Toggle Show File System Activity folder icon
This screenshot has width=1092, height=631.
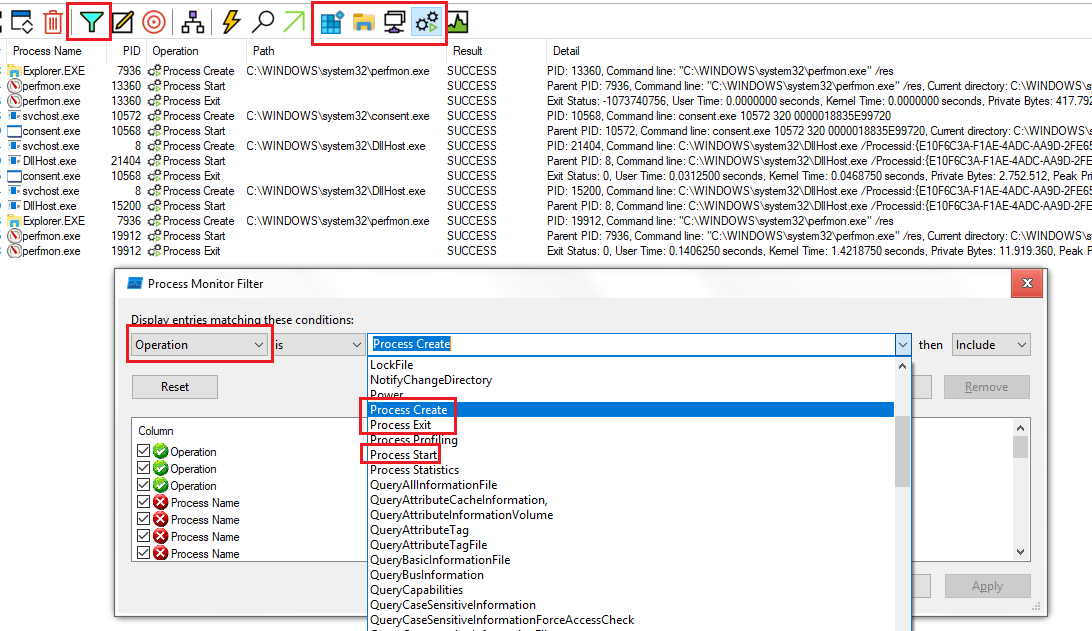pos(363,22)
